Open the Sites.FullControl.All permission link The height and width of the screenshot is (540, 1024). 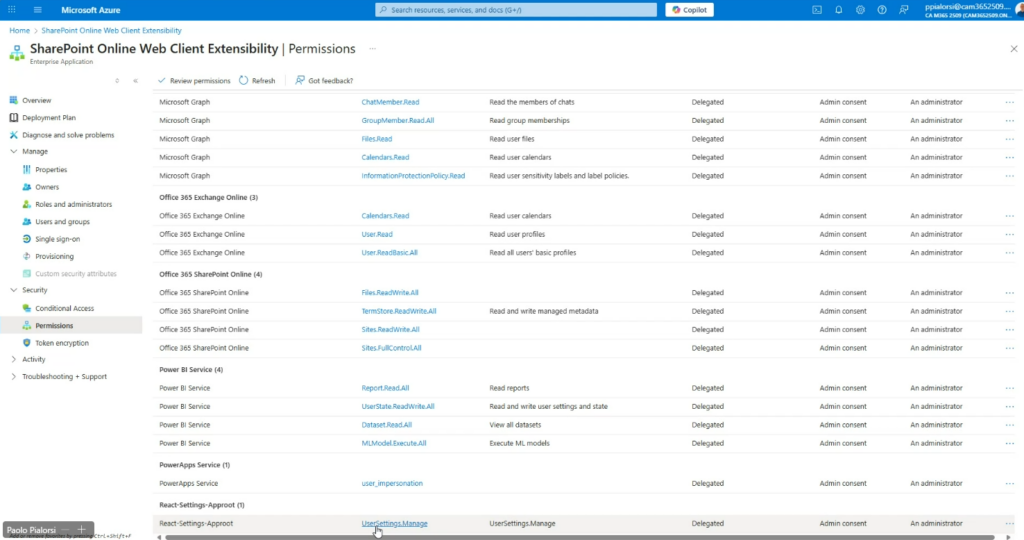click(x=391, y=348)
